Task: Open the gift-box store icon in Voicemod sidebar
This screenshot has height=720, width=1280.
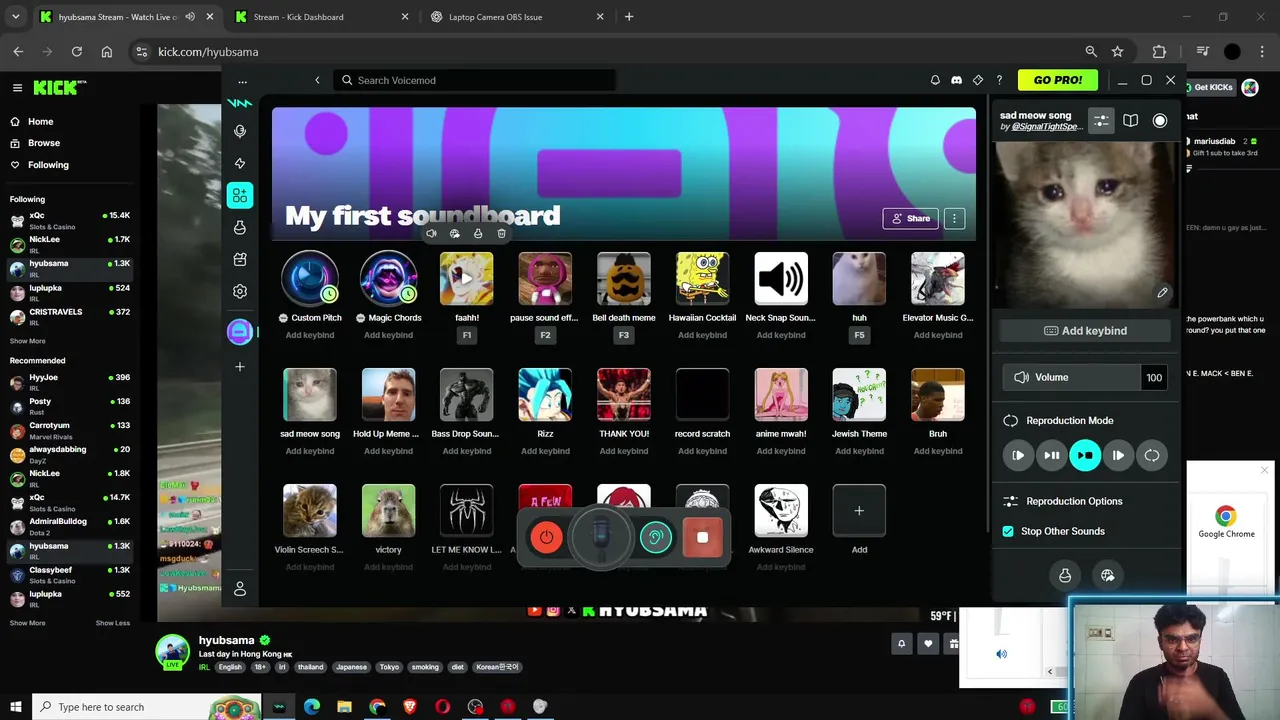Action: (x=240, y=260)
